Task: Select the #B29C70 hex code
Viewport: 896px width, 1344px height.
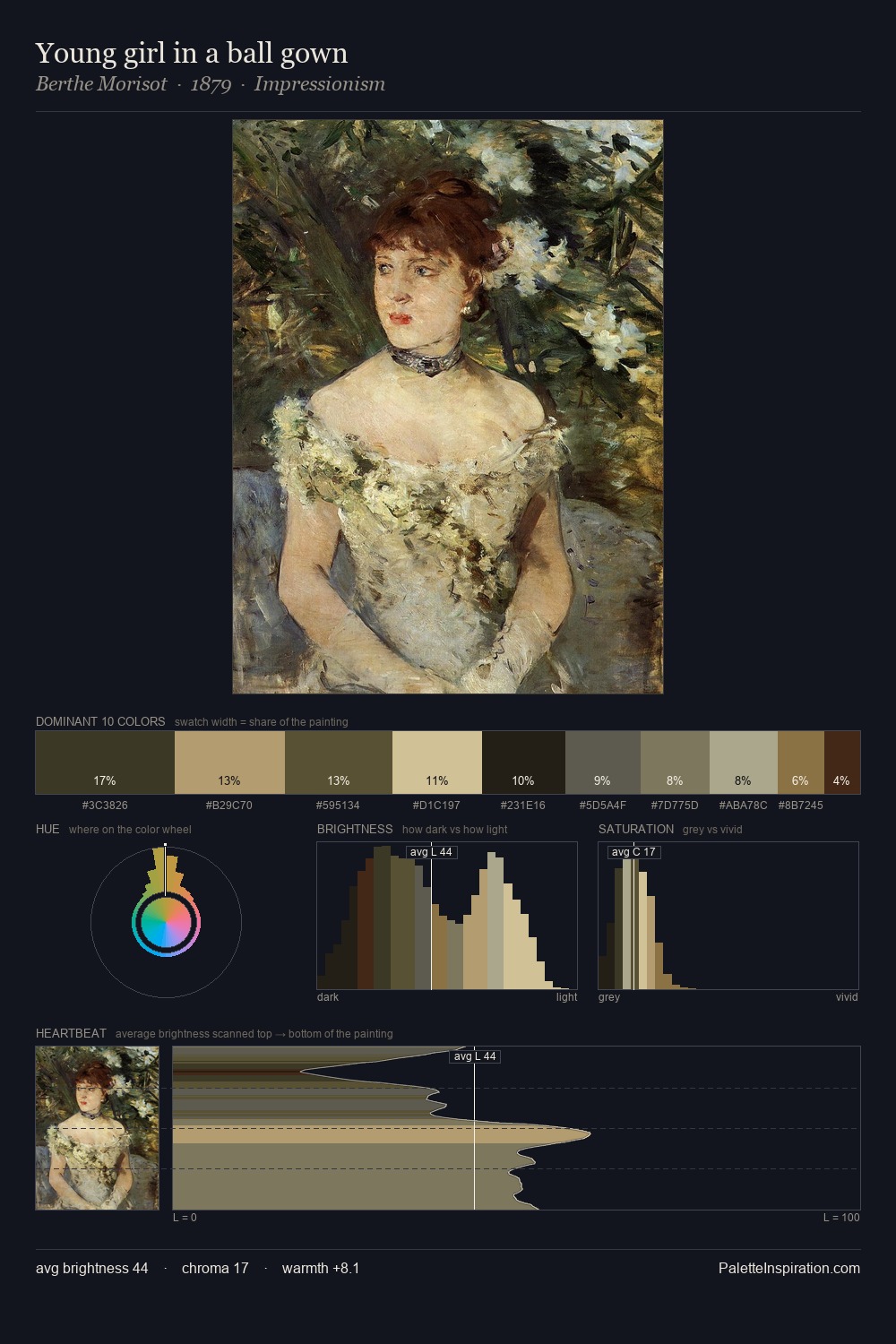Action: pos(229,806)
